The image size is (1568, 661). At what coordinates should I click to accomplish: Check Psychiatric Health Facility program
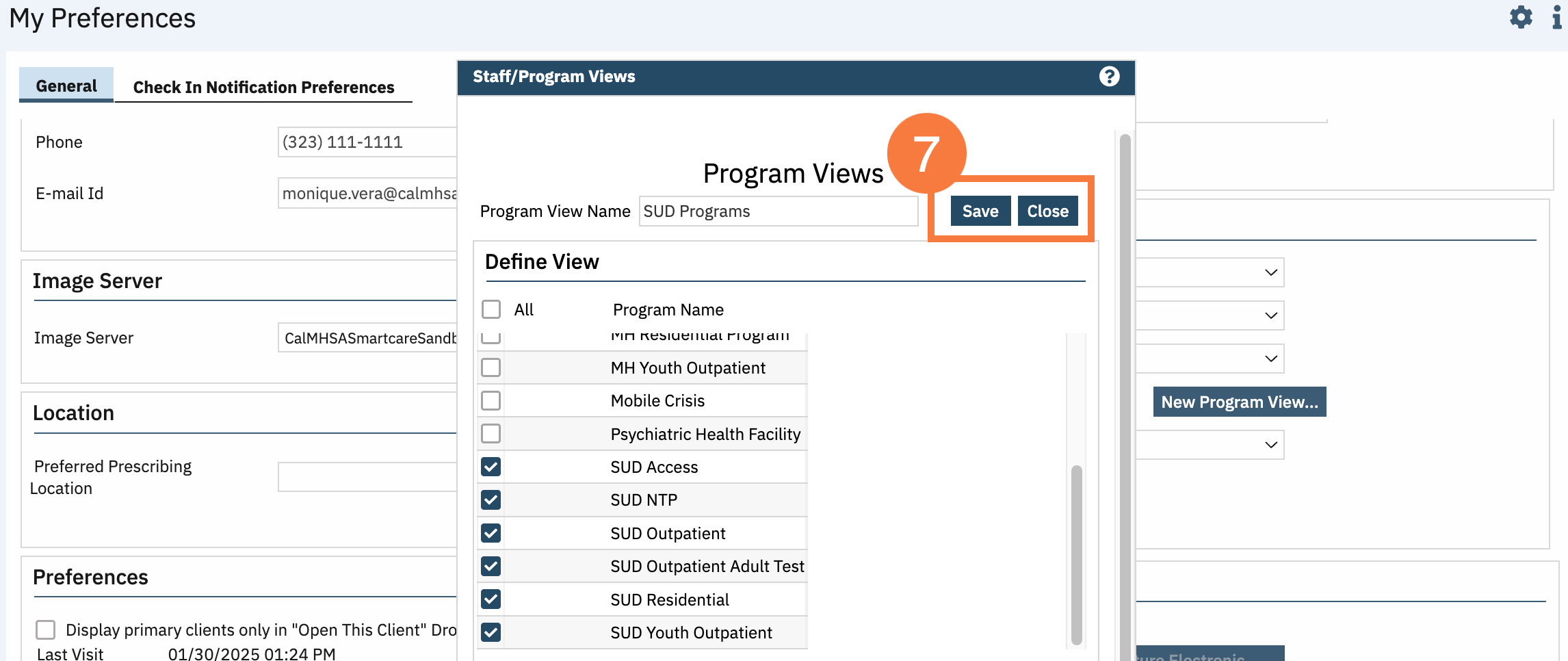491,433
